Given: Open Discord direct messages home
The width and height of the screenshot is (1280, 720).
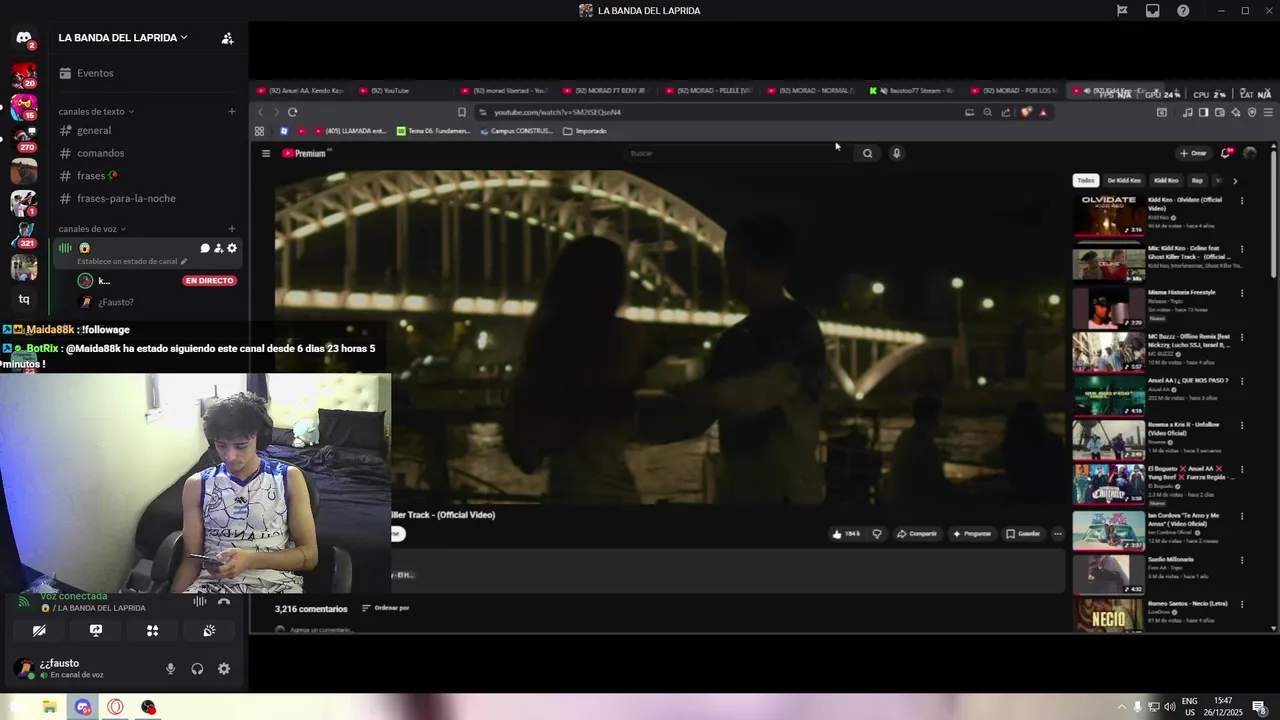Looking at the screenshot, I should tap(24, 38).
